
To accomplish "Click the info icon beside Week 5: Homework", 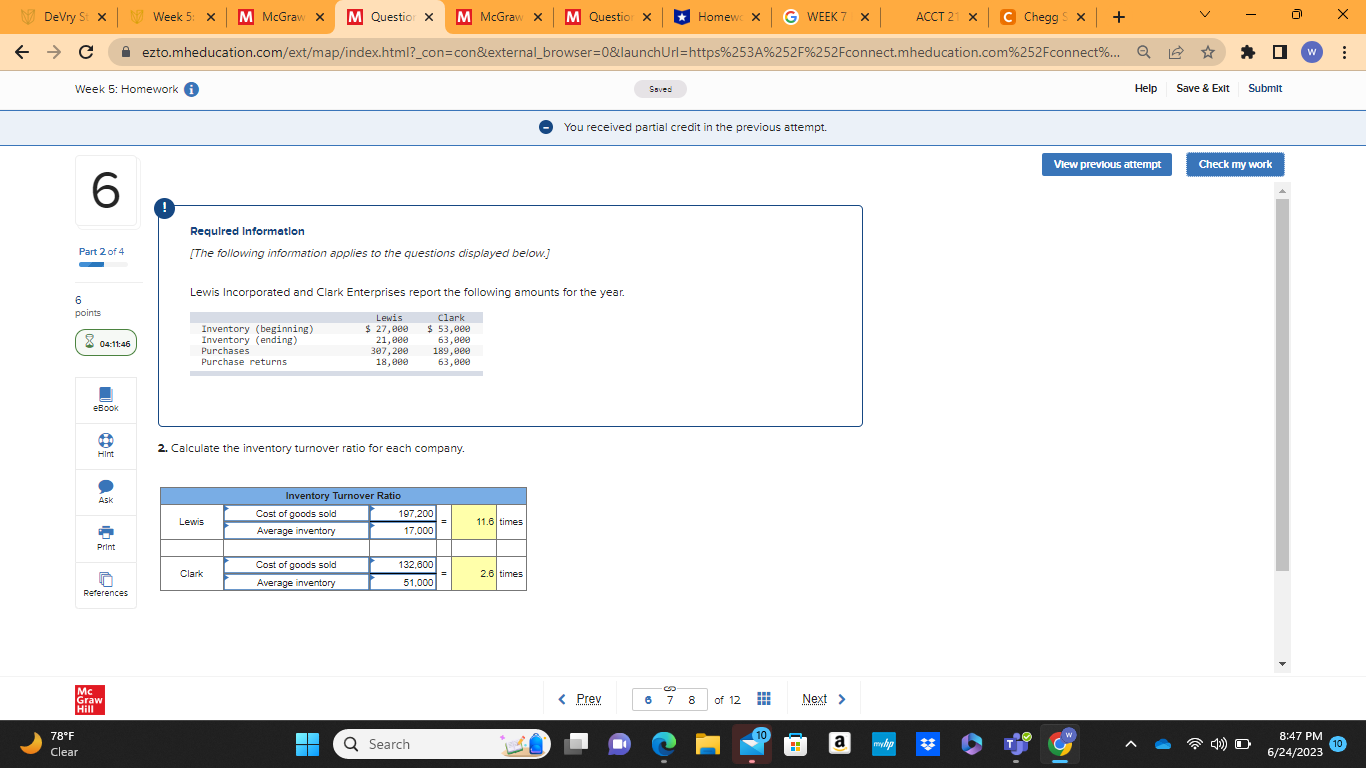I will pos(190,88).
